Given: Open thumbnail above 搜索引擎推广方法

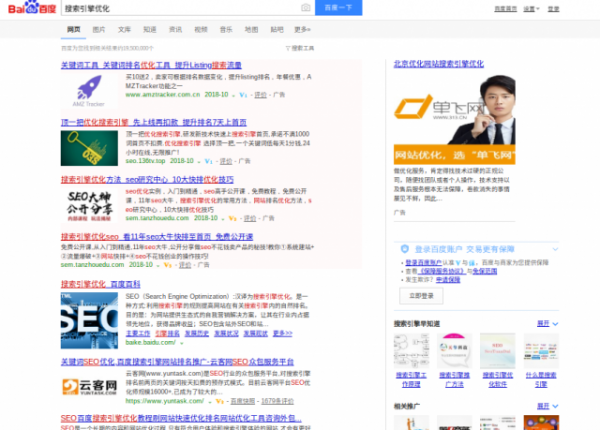Looking at the screenshot, I should coord(454,351).
